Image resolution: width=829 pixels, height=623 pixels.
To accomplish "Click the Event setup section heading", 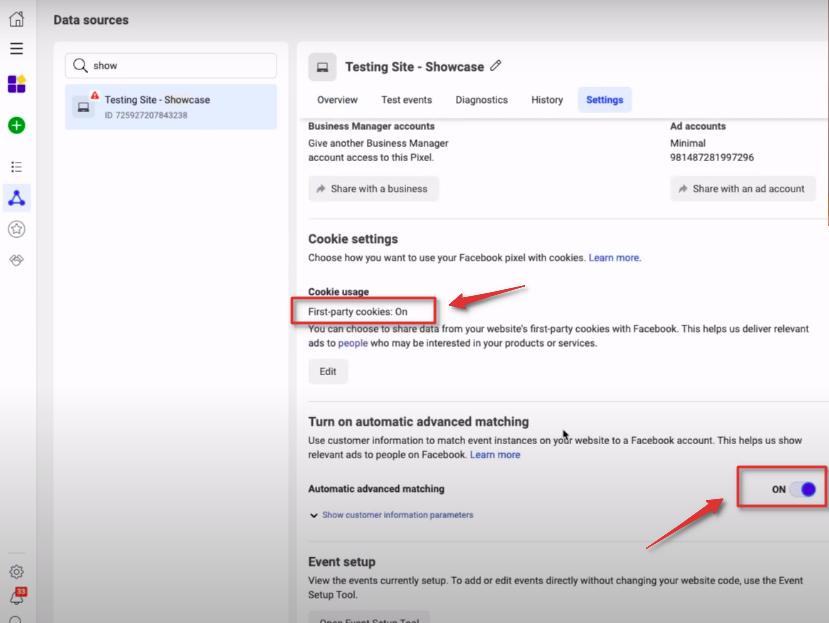I will coord(342,562).
